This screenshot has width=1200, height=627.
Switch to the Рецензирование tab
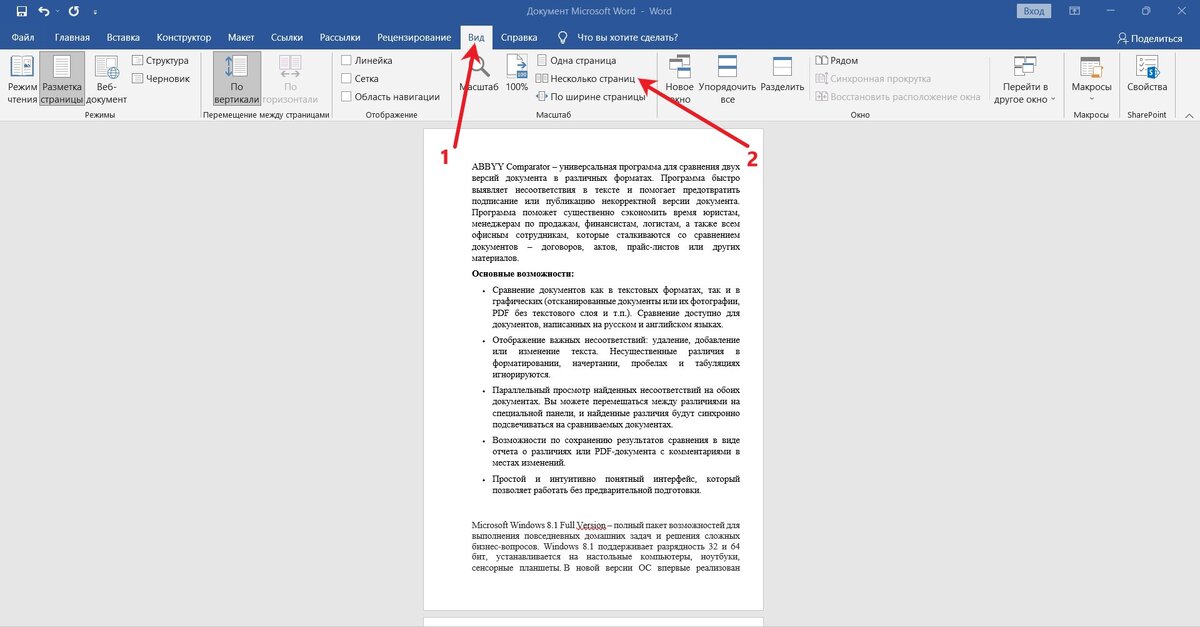(413, 37)
